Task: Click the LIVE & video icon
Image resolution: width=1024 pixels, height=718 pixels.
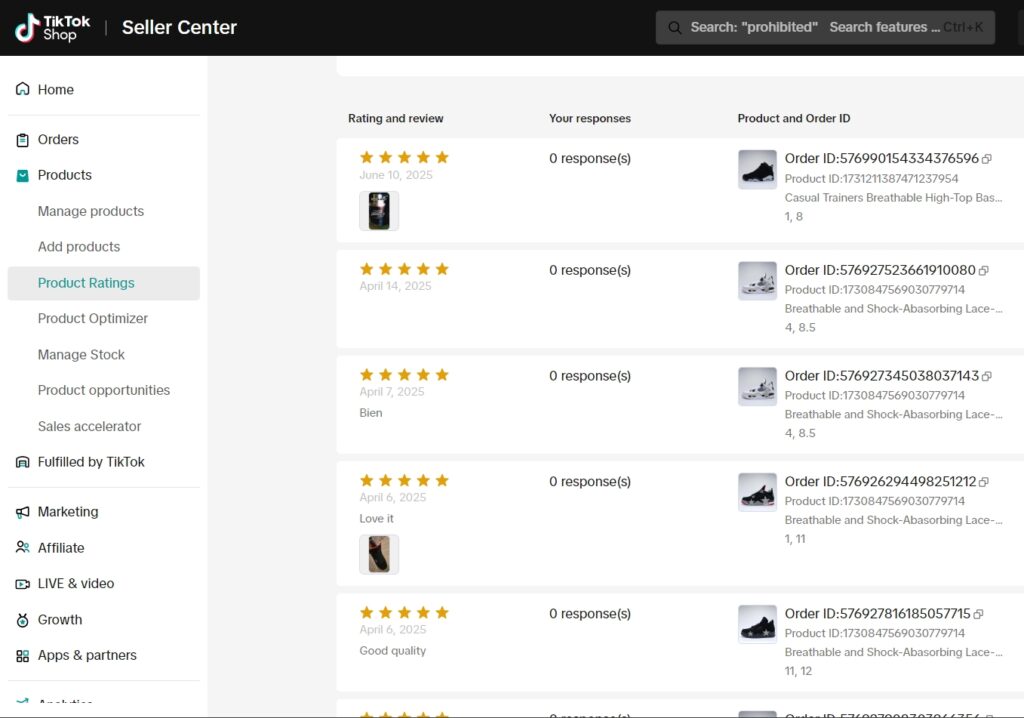Action: pos(22,584)
